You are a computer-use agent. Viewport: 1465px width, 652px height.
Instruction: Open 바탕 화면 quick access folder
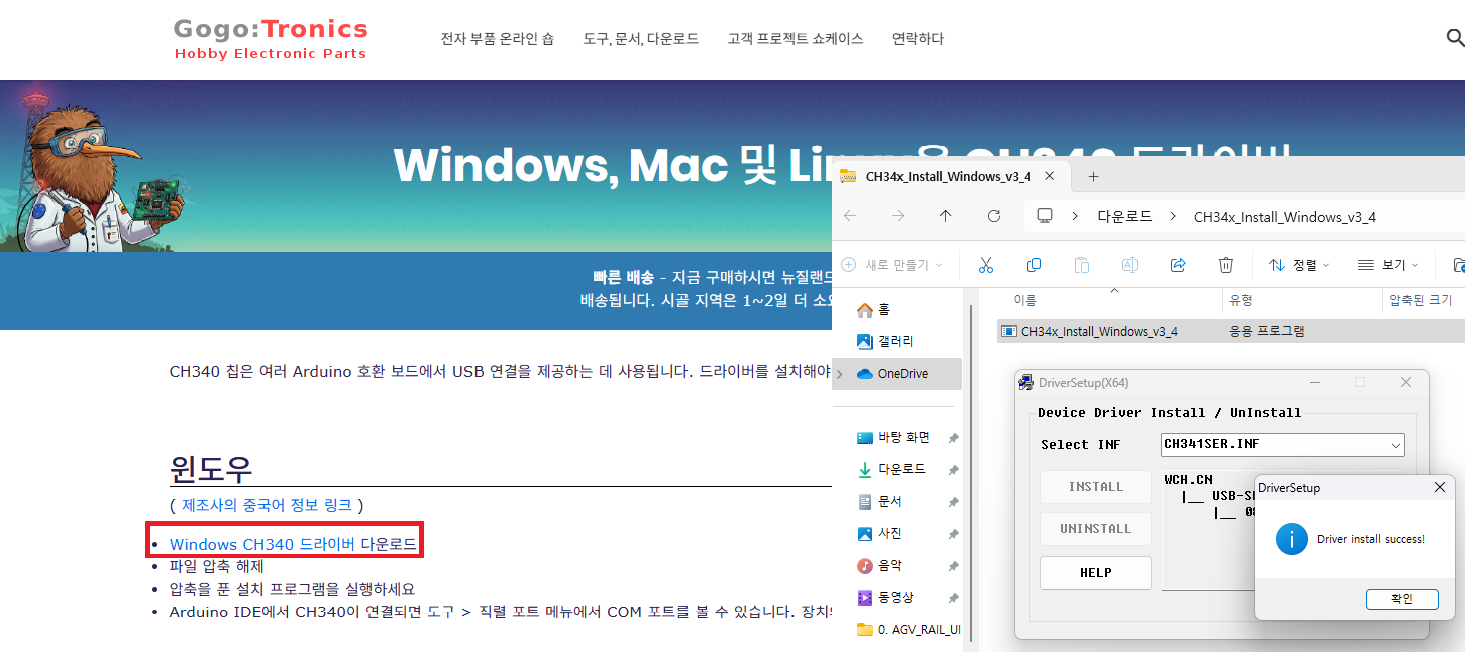pos(895,438)
